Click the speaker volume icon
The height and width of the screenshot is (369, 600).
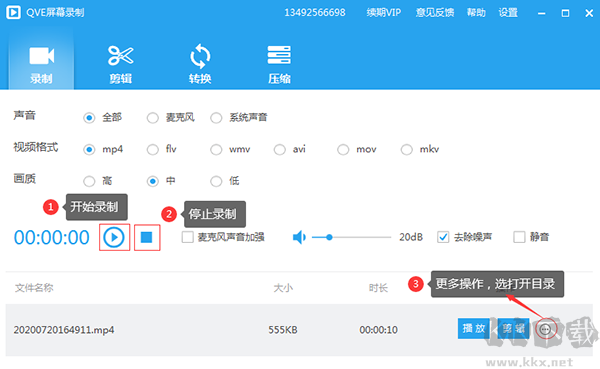coord(299,237)
